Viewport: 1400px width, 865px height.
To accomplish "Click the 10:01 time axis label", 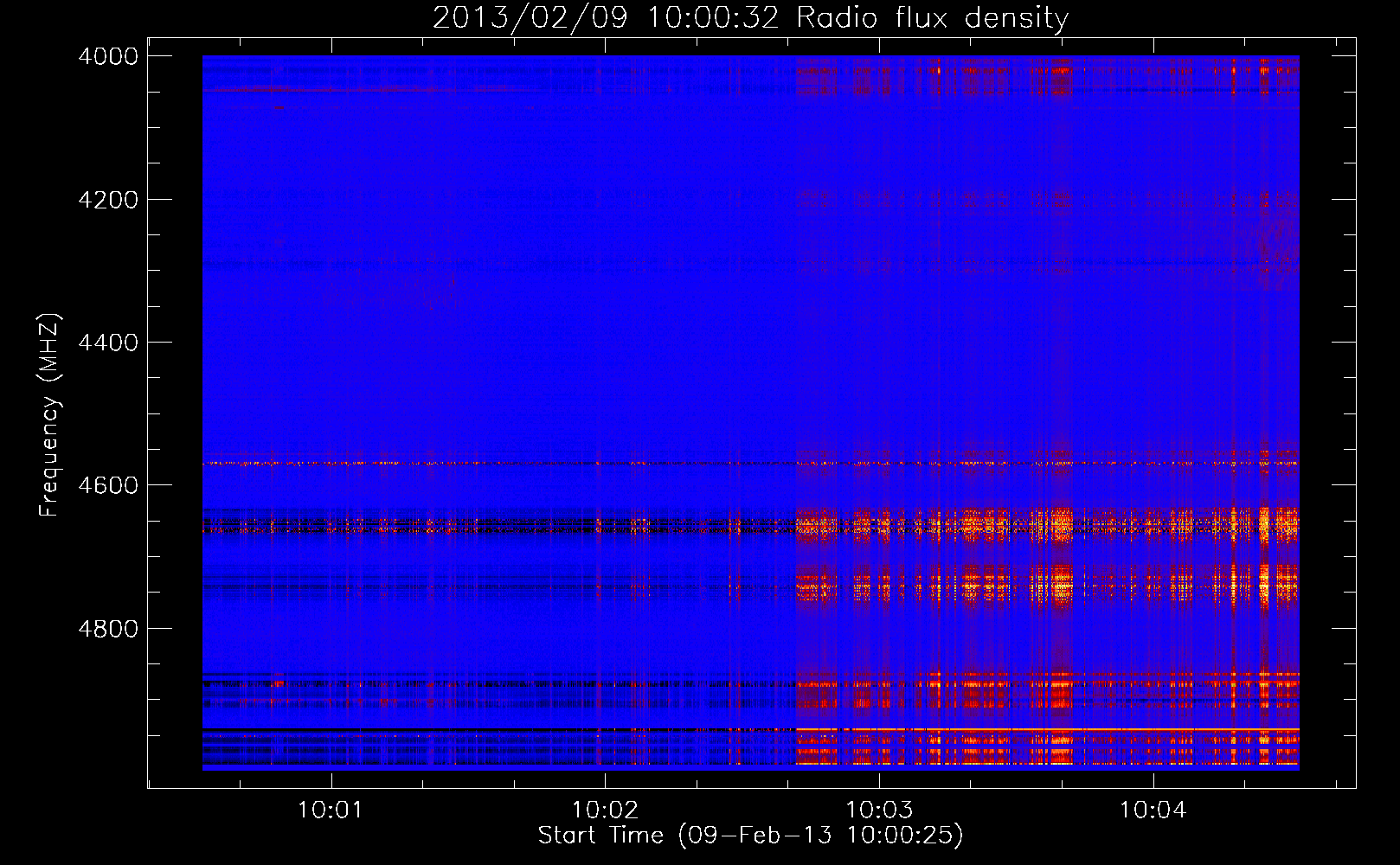I will point(330,811).
